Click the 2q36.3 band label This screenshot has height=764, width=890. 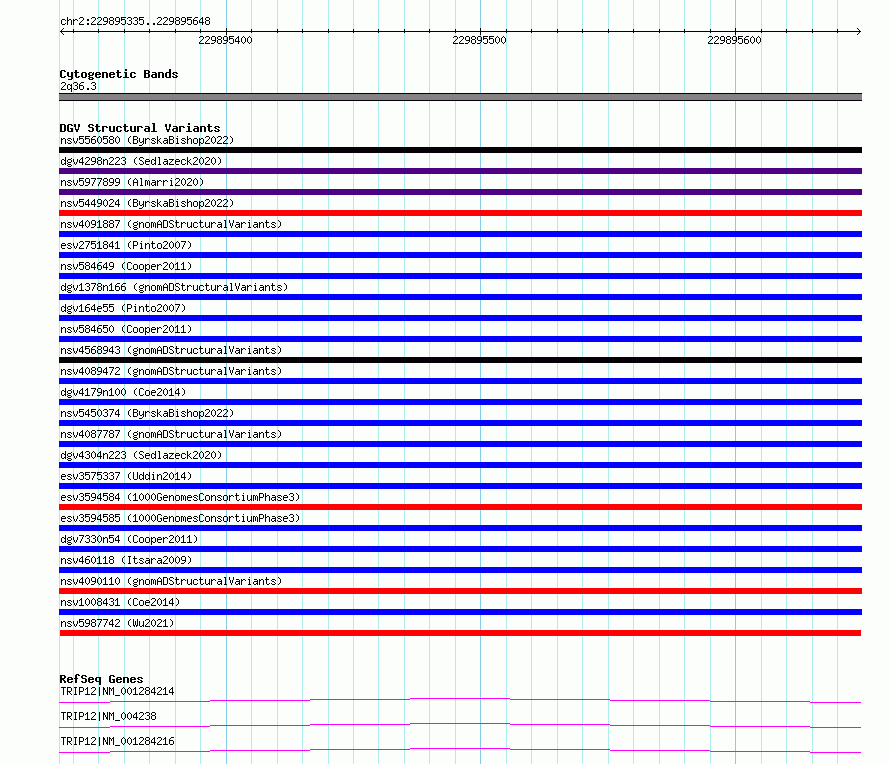(x=78, y=86)
